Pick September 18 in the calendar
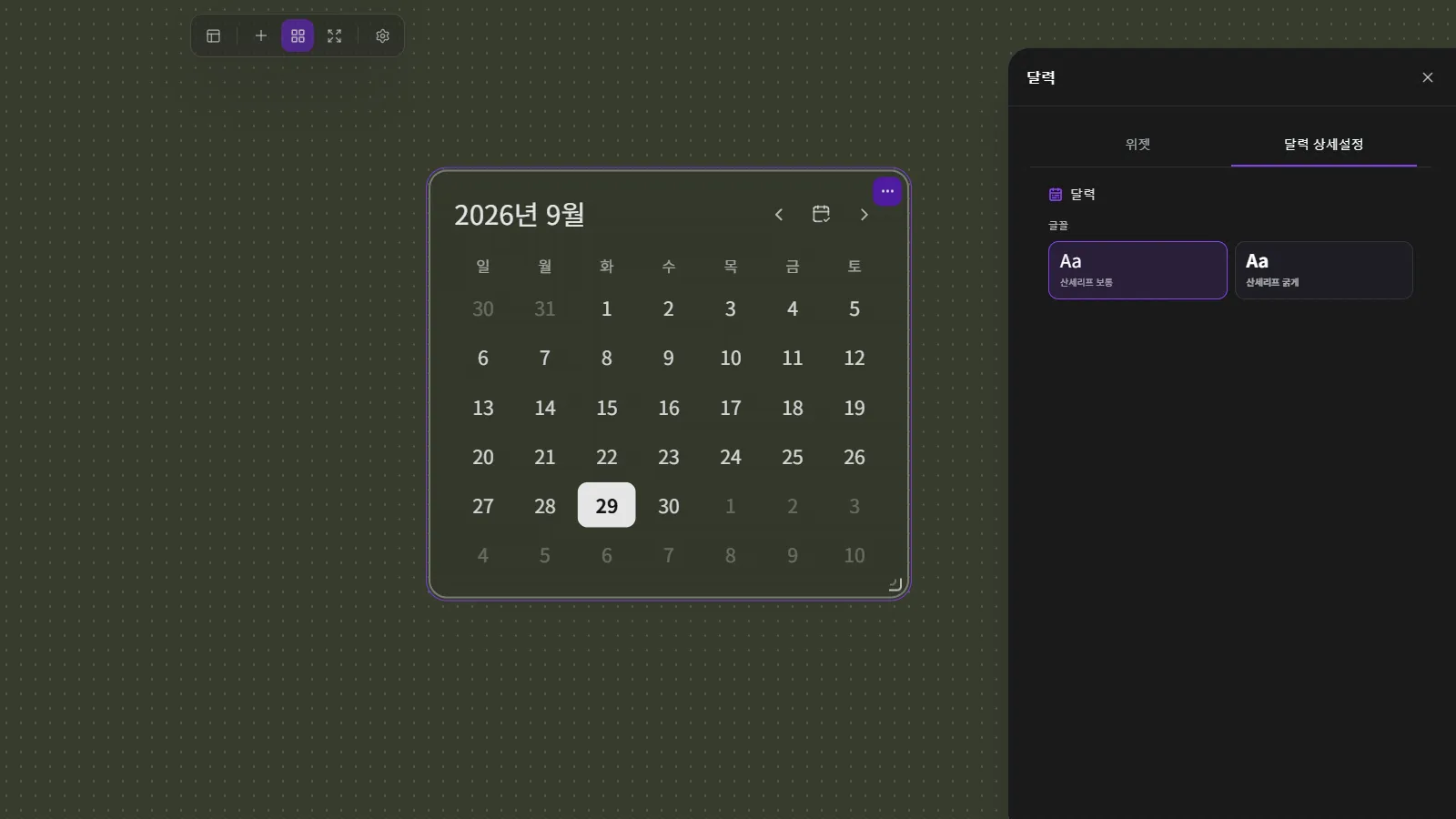This screenshot has height=819, width=1456. pyautogui.click(x=793, y=408)
